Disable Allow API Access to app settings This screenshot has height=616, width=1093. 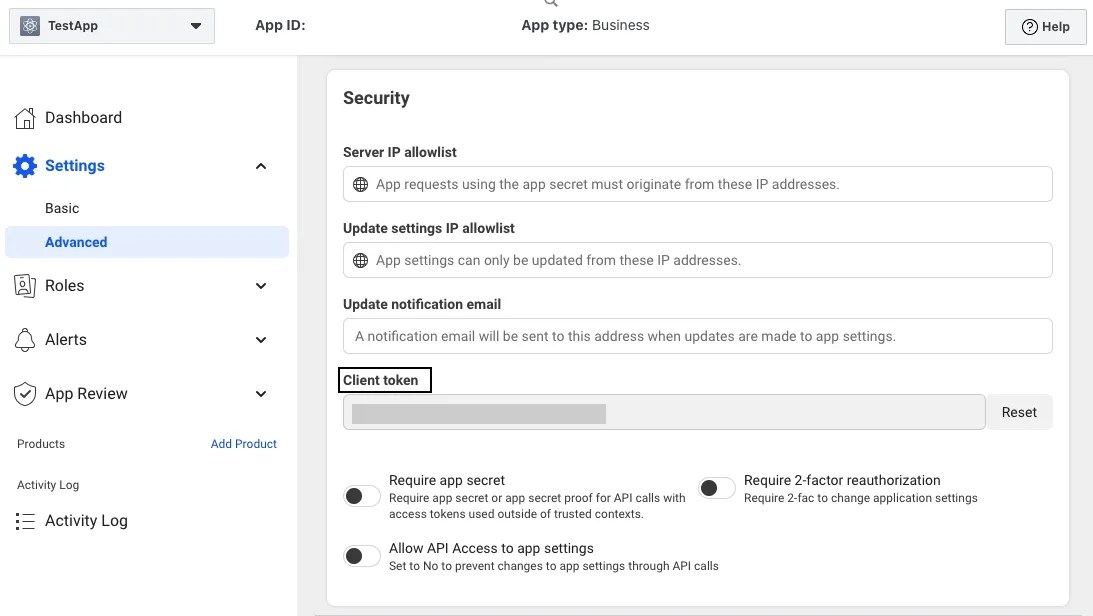(361, 555)
